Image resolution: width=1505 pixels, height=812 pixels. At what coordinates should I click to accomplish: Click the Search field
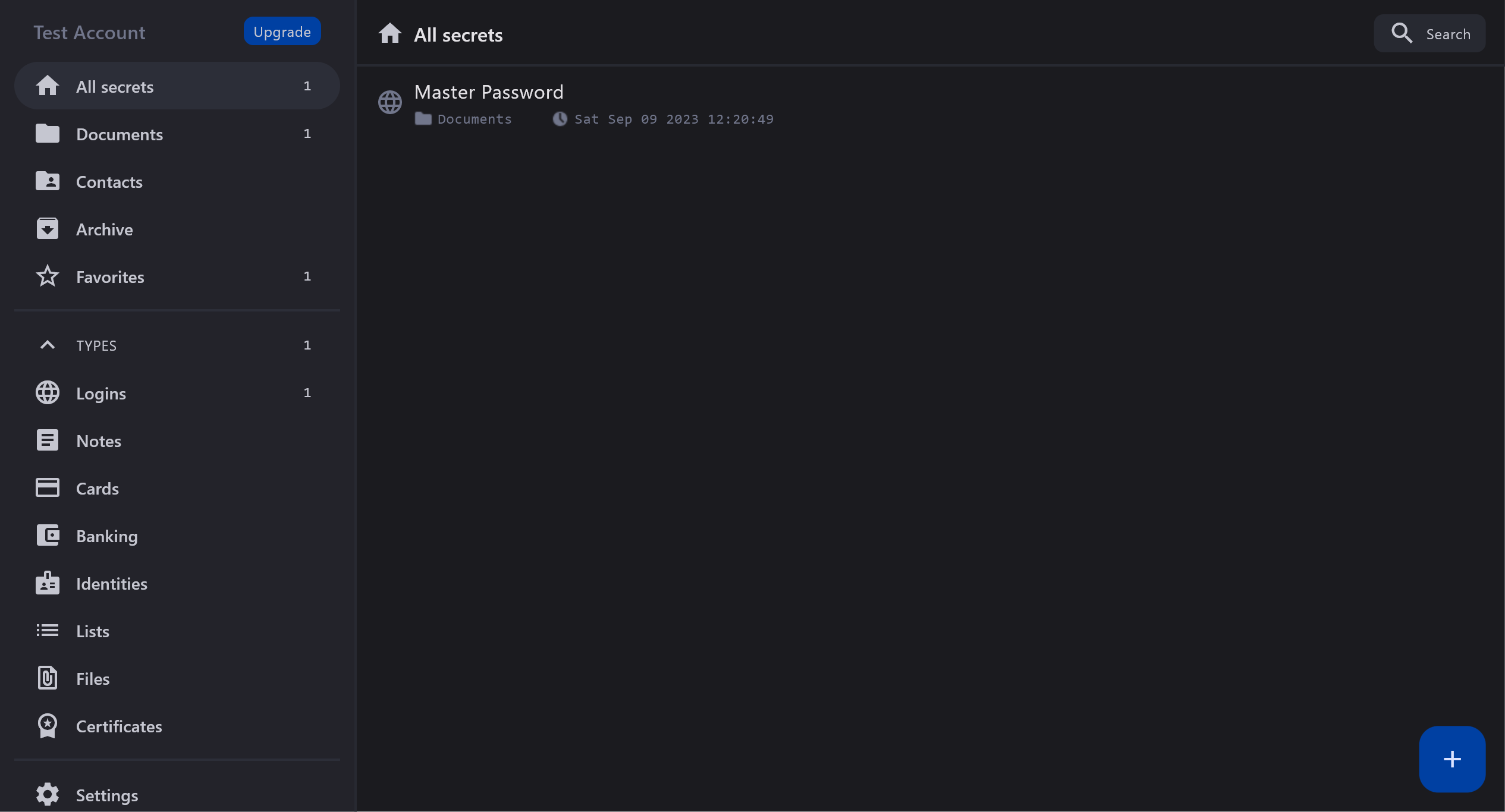pos(1429,34)
